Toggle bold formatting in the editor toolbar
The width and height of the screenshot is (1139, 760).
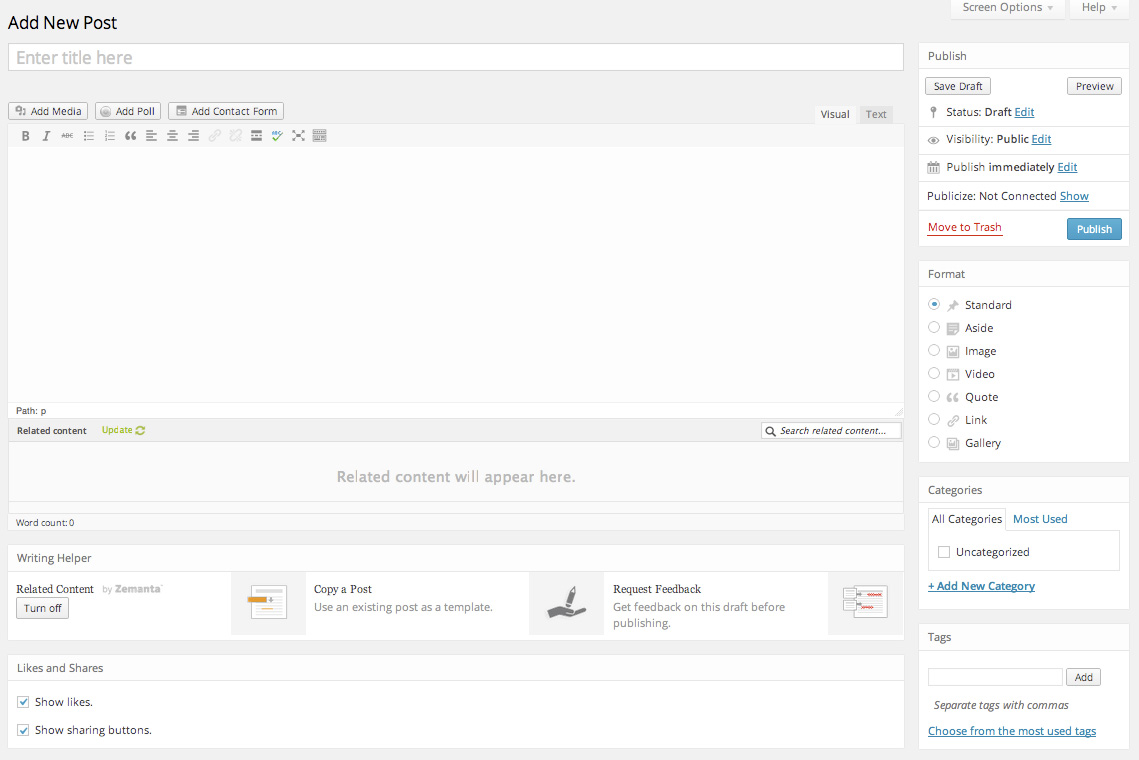click(x=26, y=136)
